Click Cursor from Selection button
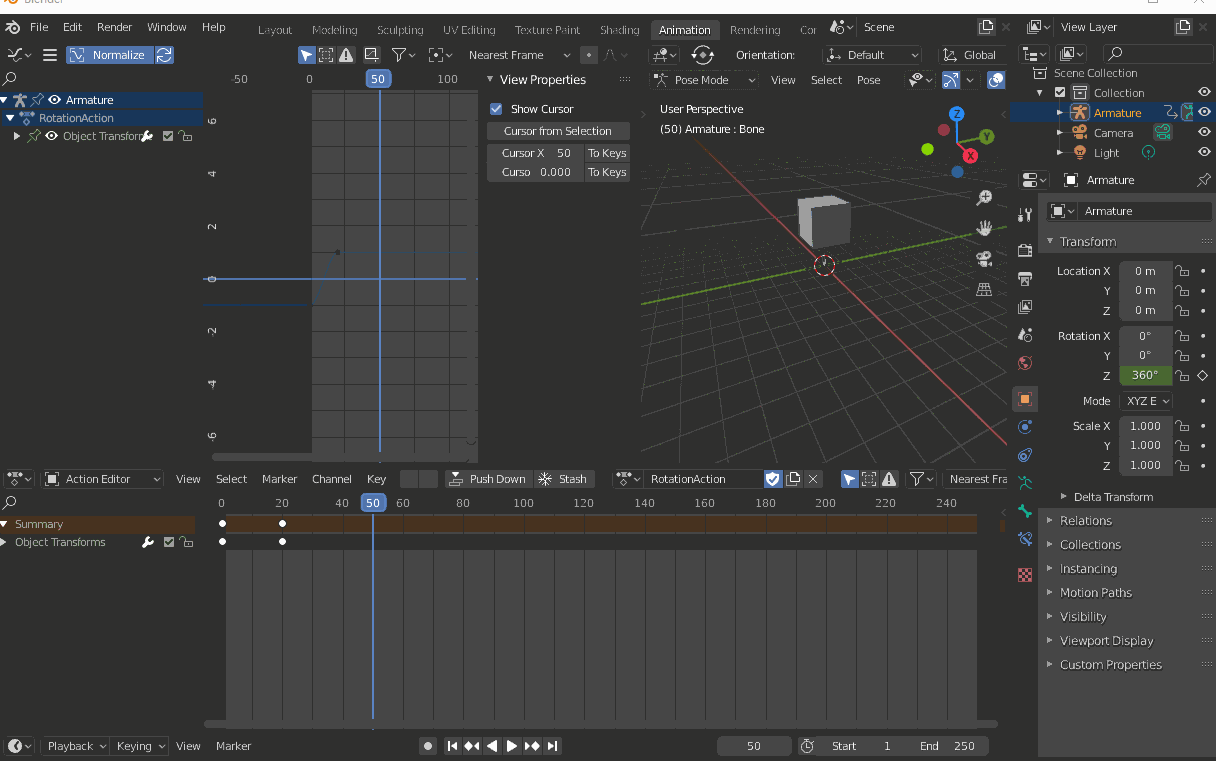This screenshot has height=761, width=1216. (x=557, y=130)
